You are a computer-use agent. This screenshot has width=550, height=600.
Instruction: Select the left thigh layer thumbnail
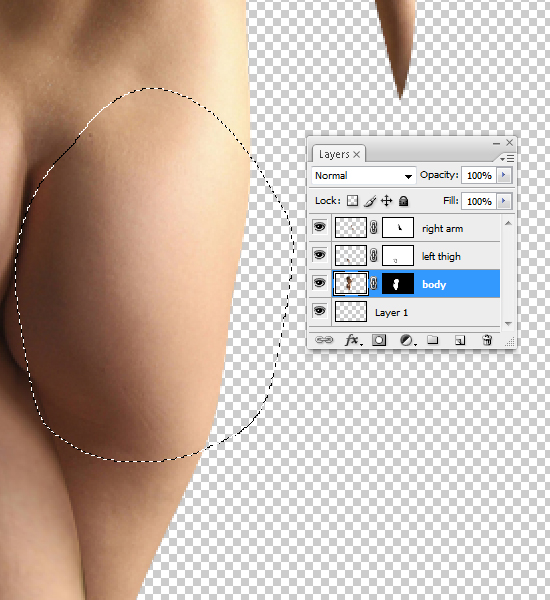tap(351, 256)
